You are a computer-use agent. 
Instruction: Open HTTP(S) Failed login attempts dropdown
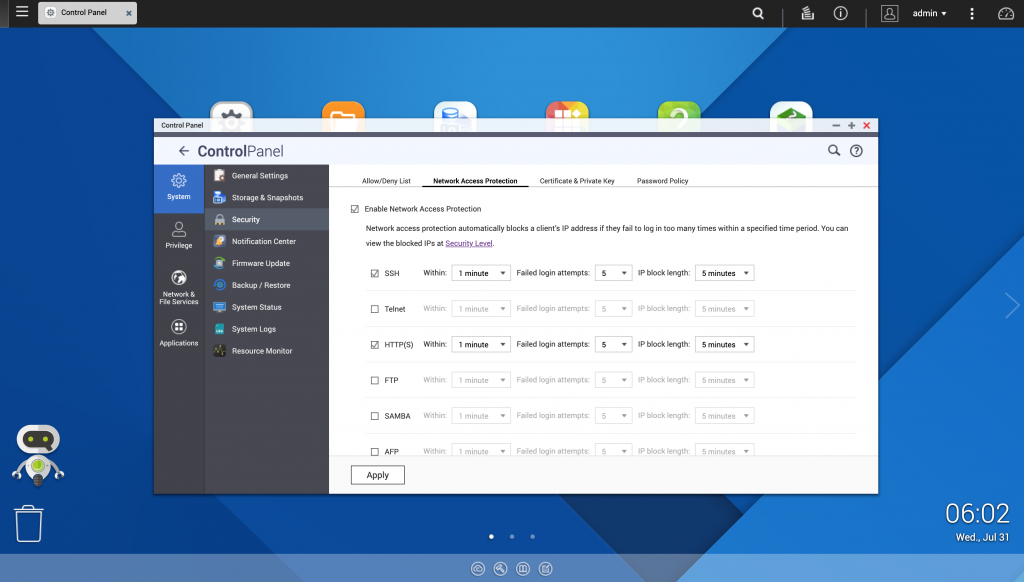click(613, 345)
